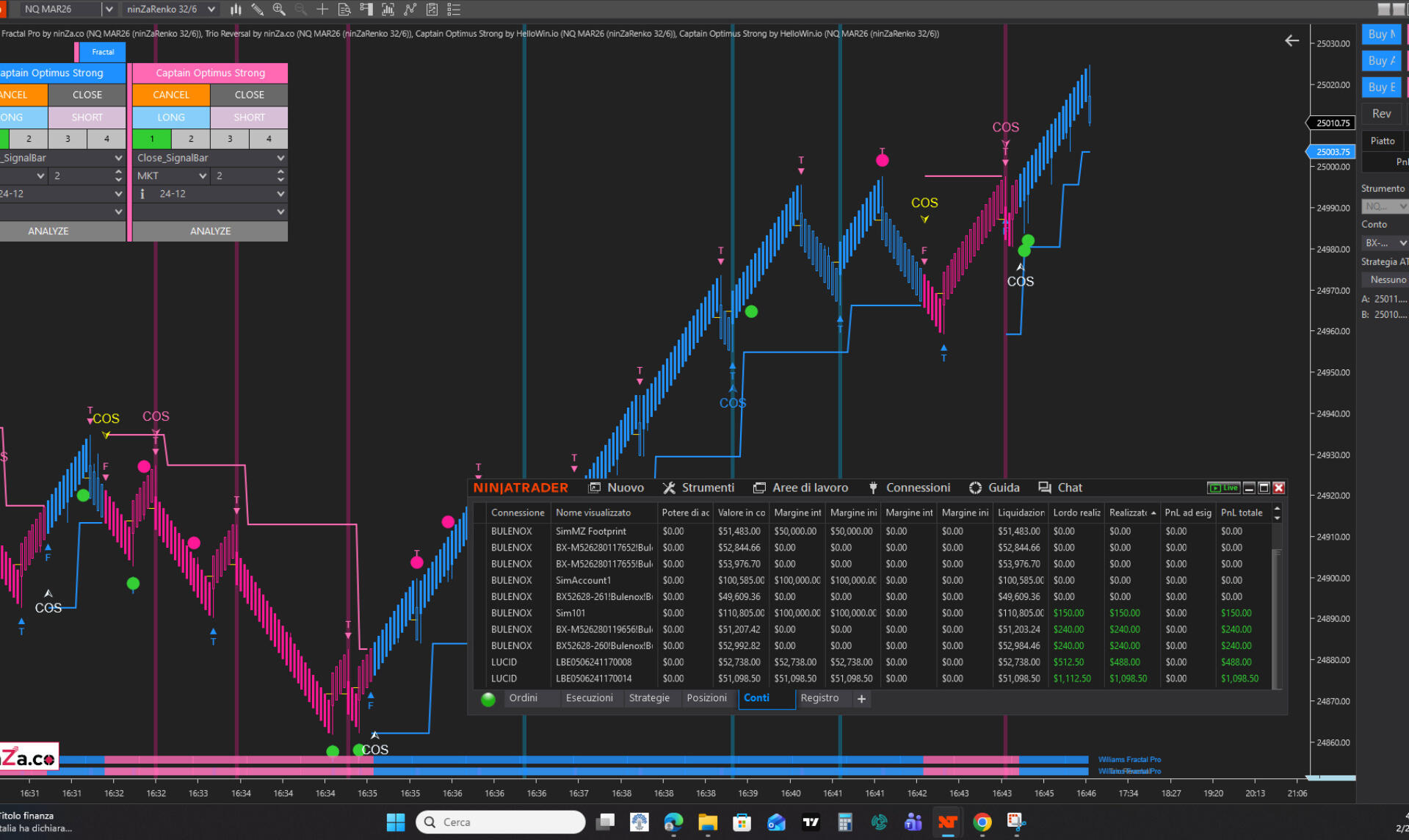Click the bar chart style icon
The height and width of the screenshot is (840, 1409).
click(x=236, y=10)
